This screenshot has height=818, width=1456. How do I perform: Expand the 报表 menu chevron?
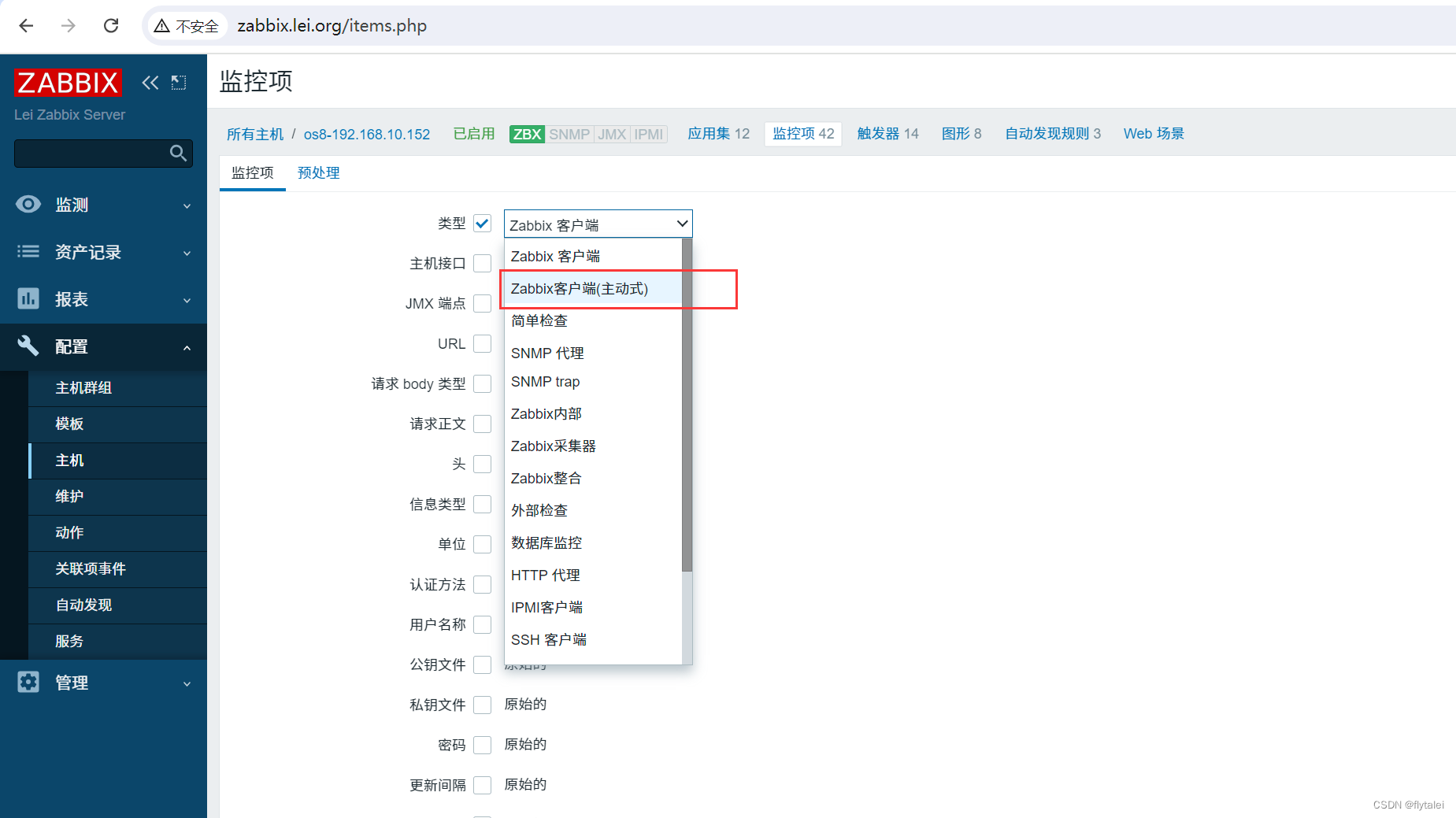coord(187,301)
